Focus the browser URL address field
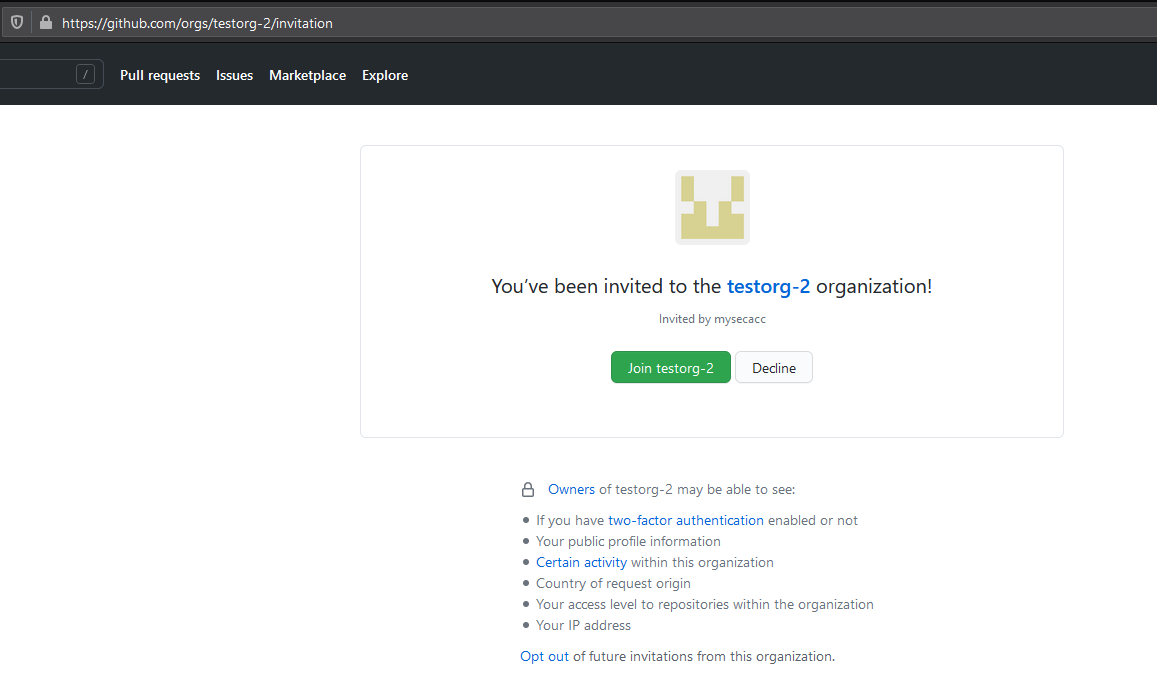The width and height of the screenshot is (1157, 694). click(x=400, y=22)
